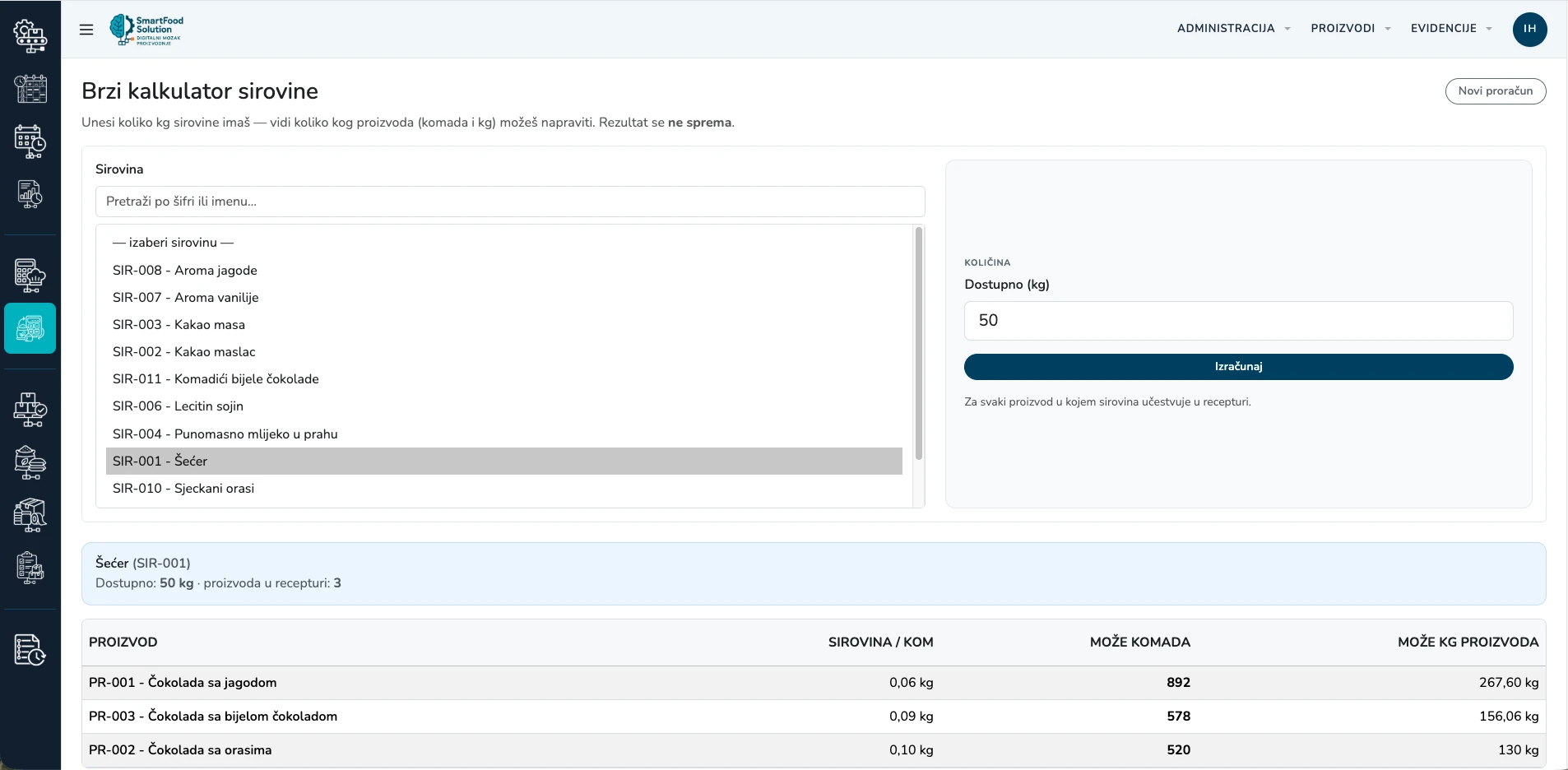Open the hamburger menu toggle
1568x770 pixels.
coord(86,30)
